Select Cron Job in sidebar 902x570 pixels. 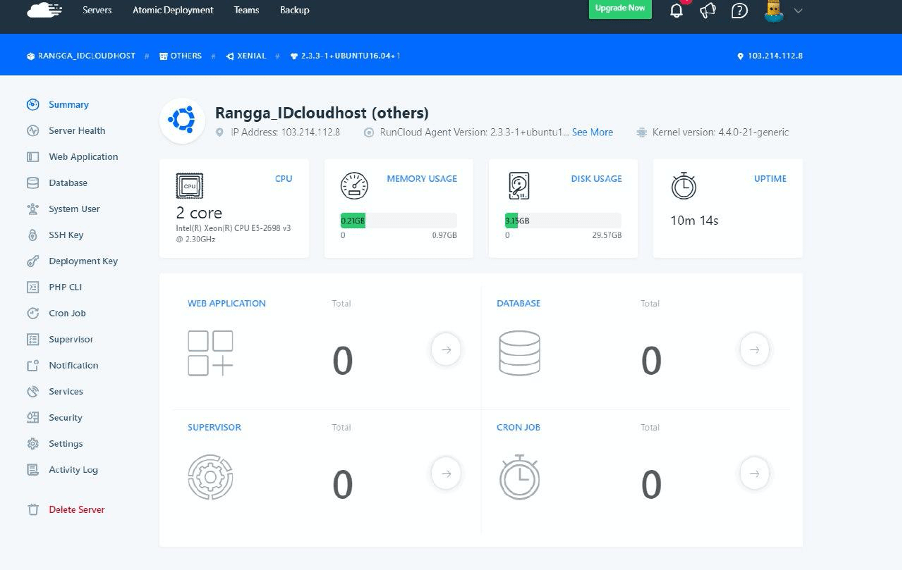pos(67,313)
